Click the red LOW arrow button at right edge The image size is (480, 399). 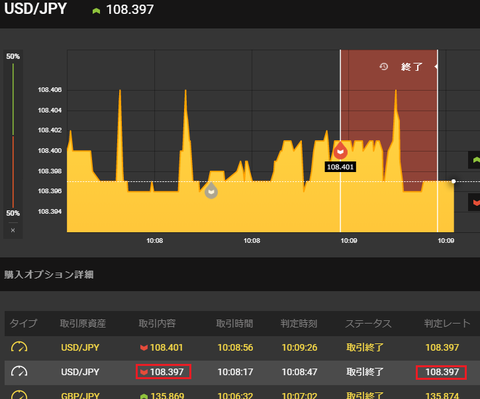coord(475,202)
